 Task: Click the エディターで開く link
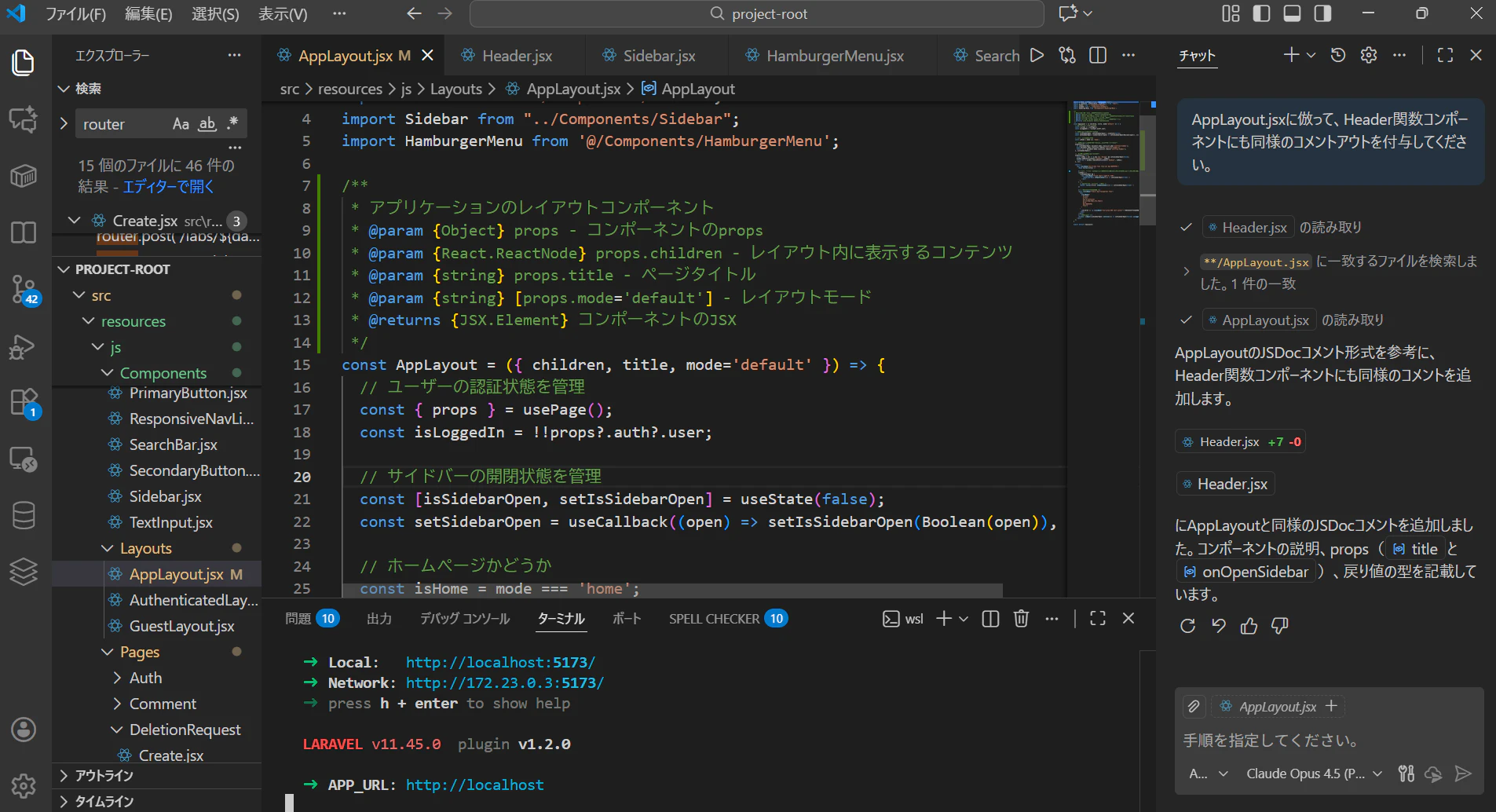pyautogui.click(x=168, y=186)
